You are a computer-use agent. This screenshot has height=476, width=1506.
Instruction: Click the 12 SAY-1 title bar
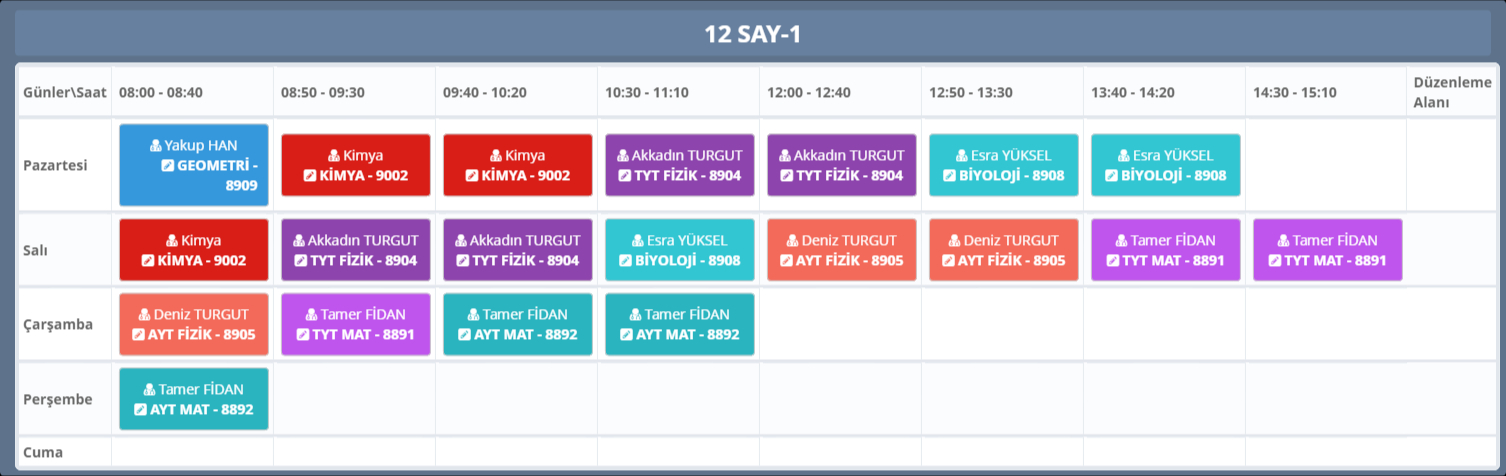(x=753, y=34)
